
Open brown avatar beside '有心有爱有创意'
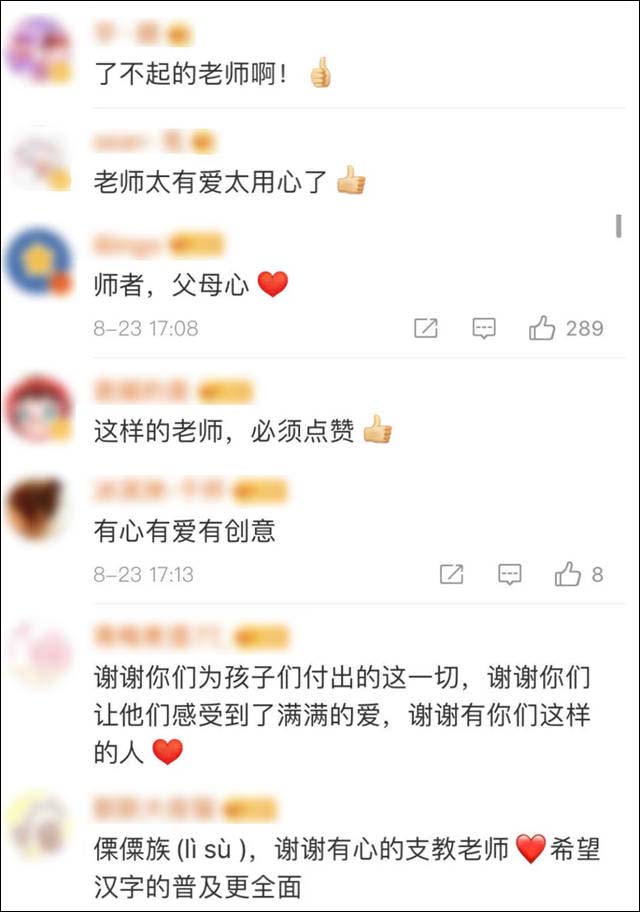click(36, 508)
